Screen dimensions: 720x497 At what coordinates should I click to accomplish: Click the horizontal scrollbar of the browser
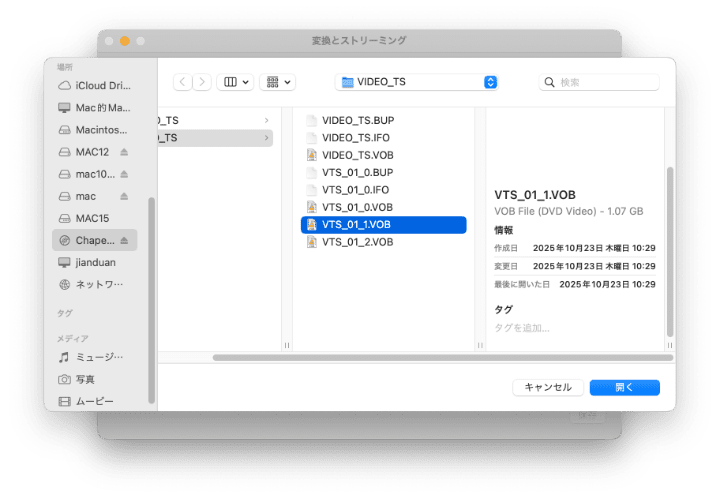pyautogui.click(x=443, y=358)
